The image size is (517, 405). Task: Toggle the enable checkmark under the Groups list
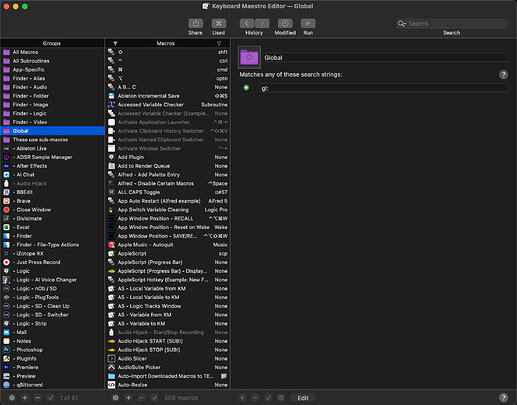[x=51, y=398]
